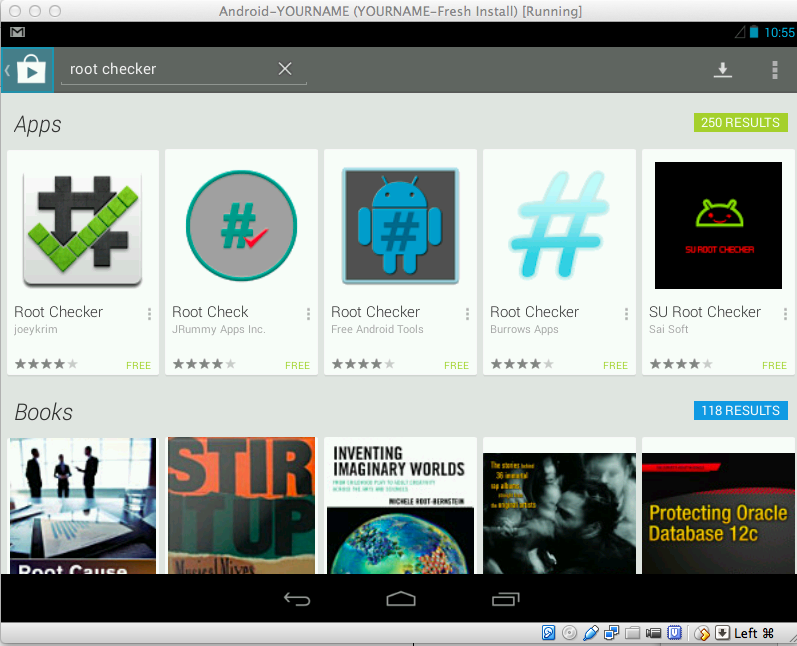
Task: Open Inventing Imaginary Worlds book cover
Action: [400, 506]
